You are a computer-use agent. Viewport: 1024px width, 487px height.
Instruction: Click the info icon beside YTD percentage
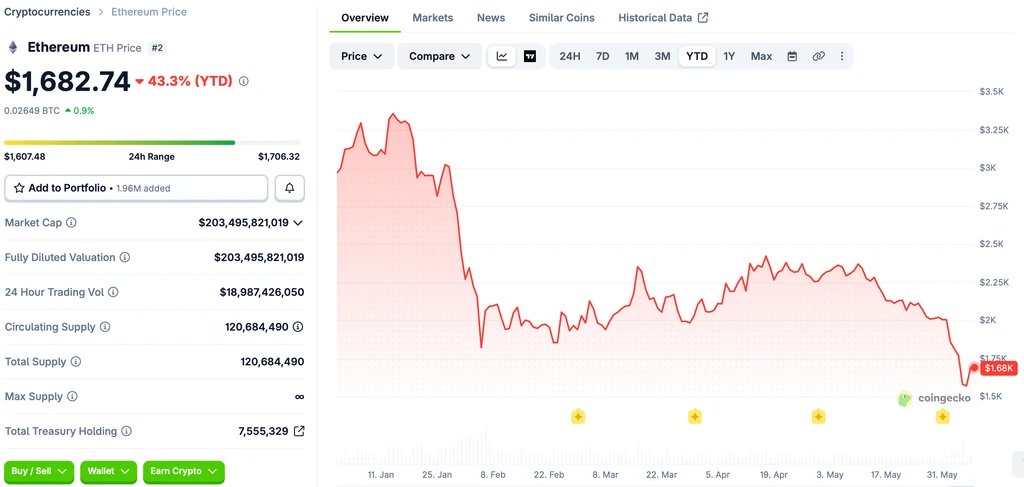point(244,82)
